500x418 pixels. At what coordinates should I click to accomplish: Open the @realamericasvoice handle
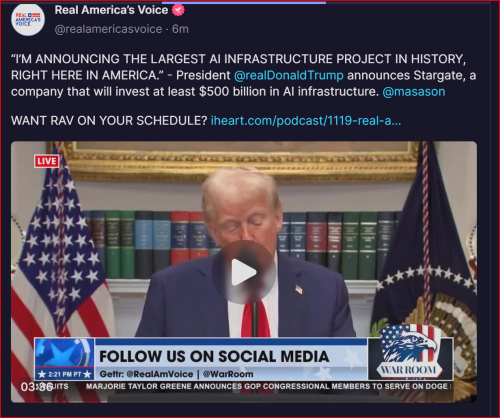[108, 29]
